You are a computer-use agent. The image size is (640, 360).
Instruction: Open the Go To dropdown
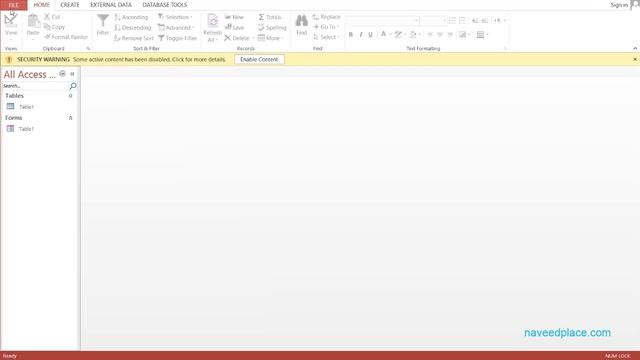pos(326,27)
